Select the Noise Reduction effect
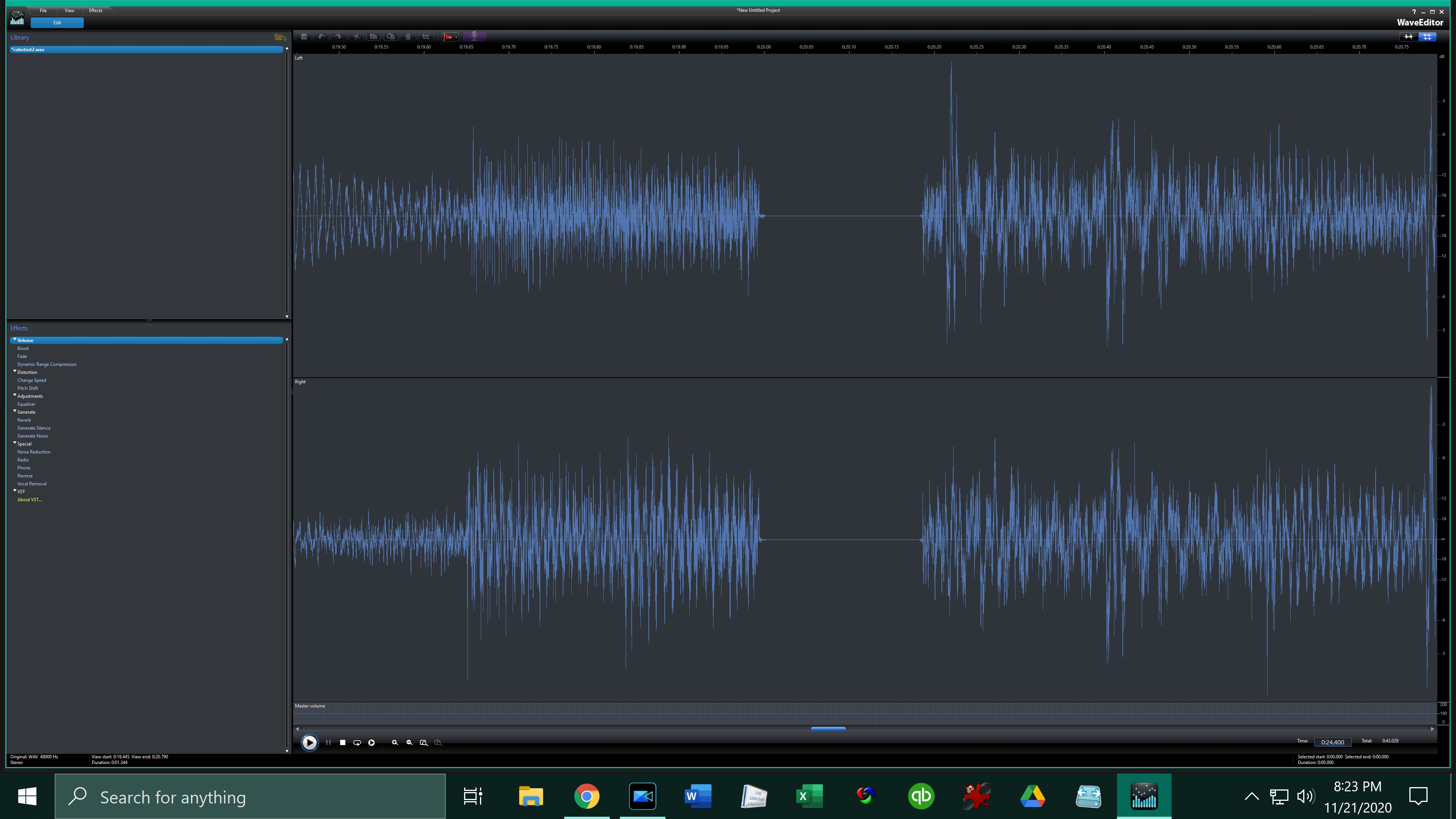1456x819 pixels. (x=34, y=452)
